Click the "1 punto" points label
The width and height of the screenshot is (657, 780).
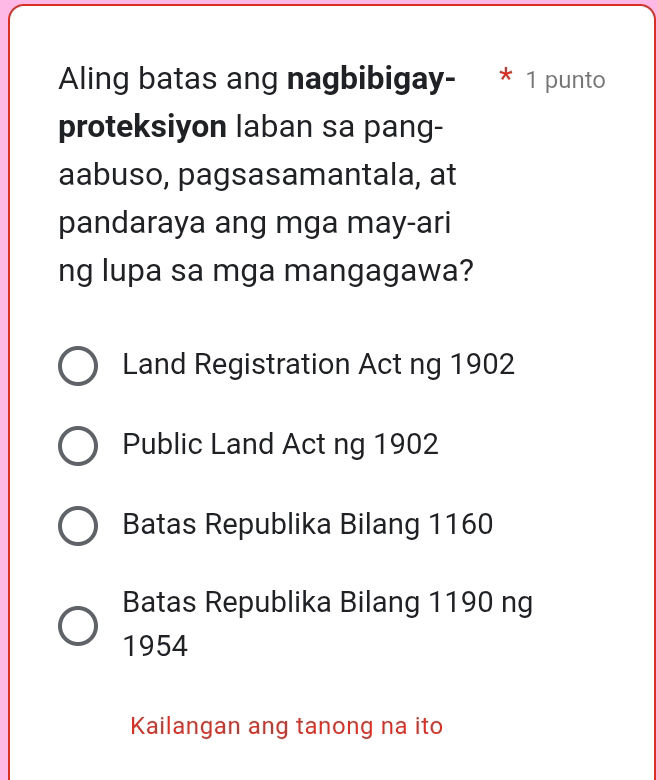(565, 80)
